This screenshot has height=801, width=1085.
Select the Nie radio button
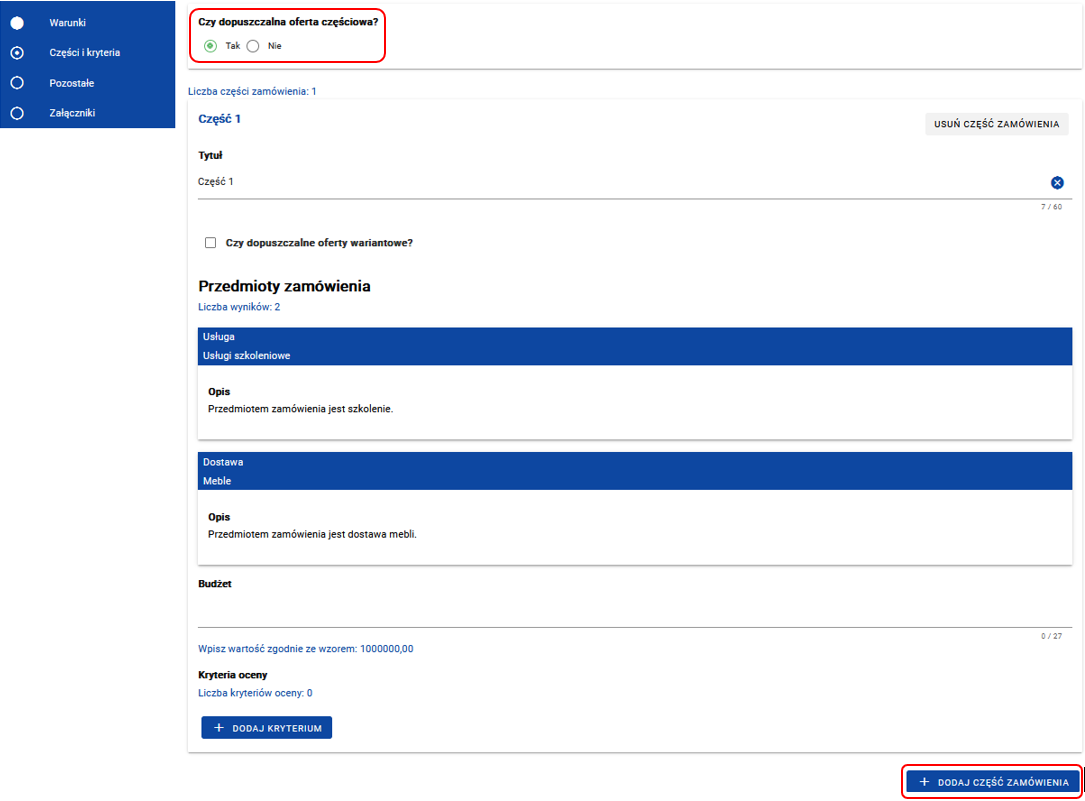coord(253,46)
